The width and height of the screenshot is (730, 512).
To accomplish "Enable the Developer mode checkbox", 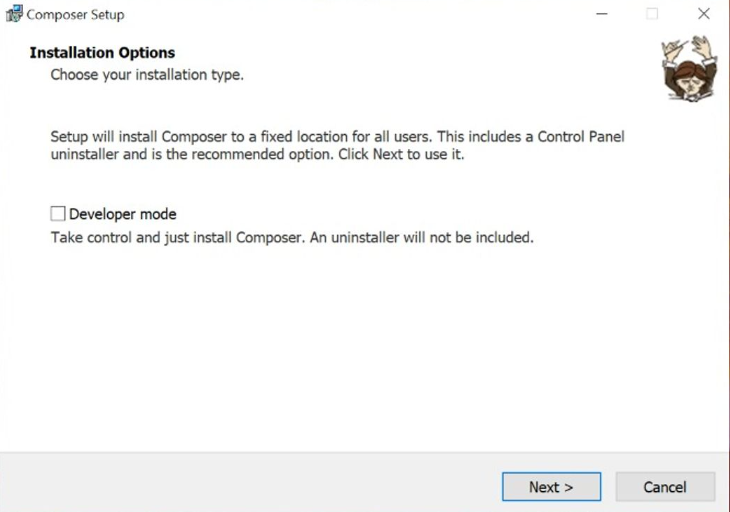I will tap(58, 214).
